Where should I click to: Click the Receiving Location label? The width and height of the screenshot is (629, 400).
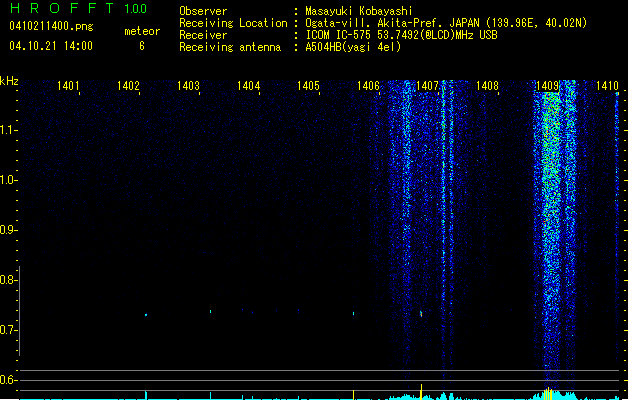tap(233, 23)
